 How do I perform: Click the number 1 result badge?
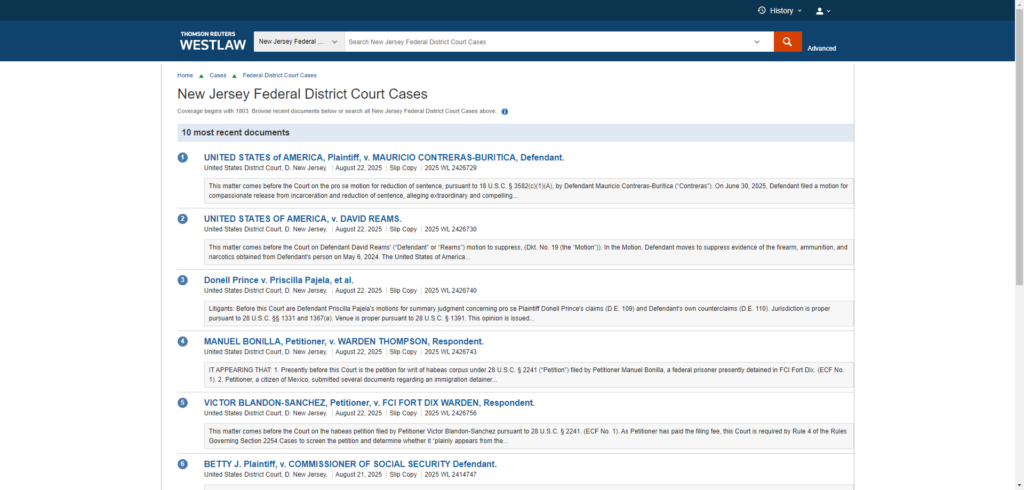(183, 158)
